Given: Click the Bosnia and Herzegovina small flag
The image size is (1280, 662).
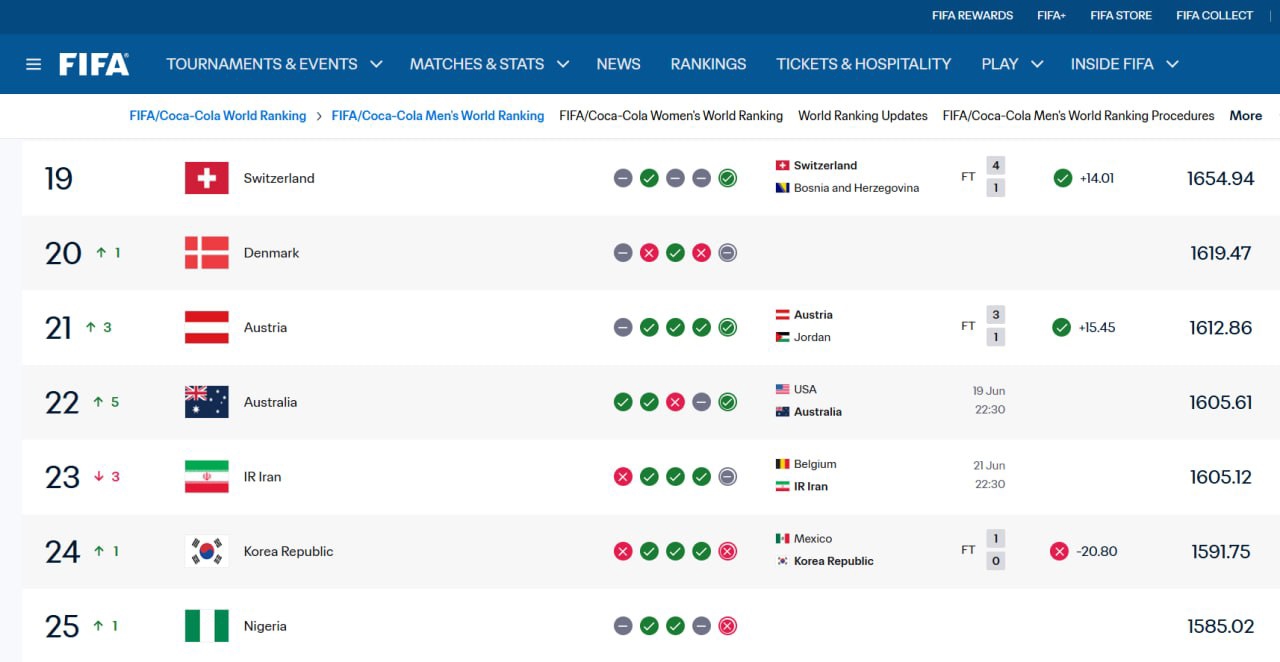Looking at the screenshot, I should (783, 188).
